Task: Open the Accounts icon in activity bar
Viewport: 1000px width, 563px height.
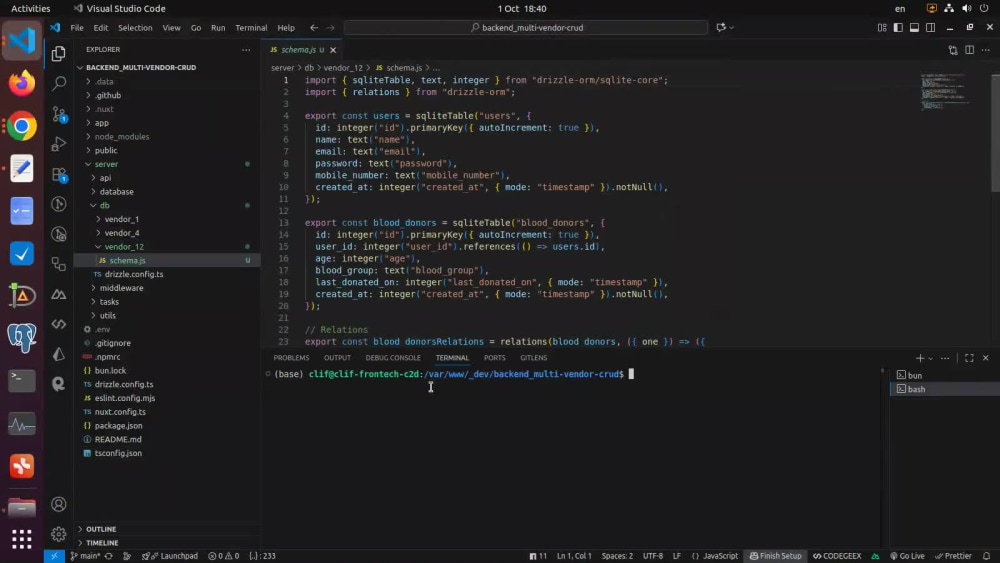Action: [x=59, y=504]
